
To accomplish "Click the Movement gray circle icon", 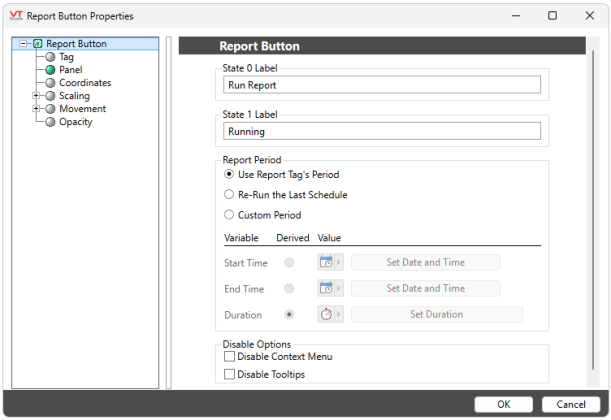I will coord(50,109).
